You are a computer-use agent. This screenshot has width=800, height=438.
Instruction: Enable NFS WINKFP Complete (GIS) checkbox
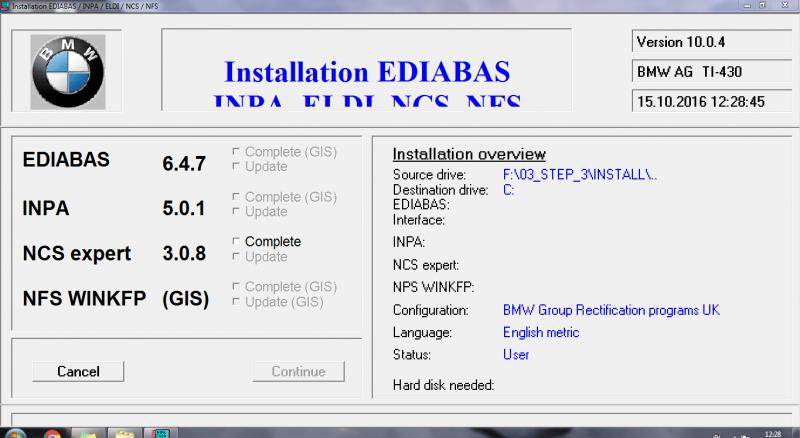(236, 287)
